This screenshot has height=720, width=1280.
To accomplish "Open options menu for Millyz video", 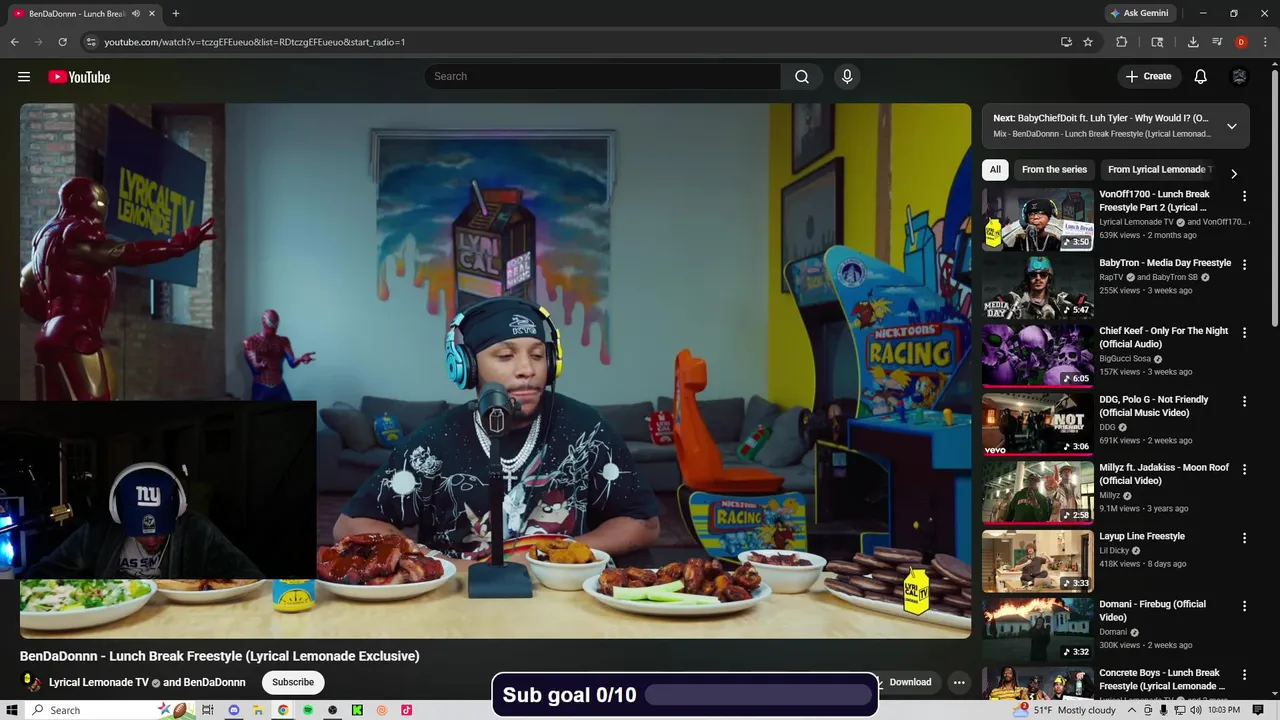I will coord(1244,470).
